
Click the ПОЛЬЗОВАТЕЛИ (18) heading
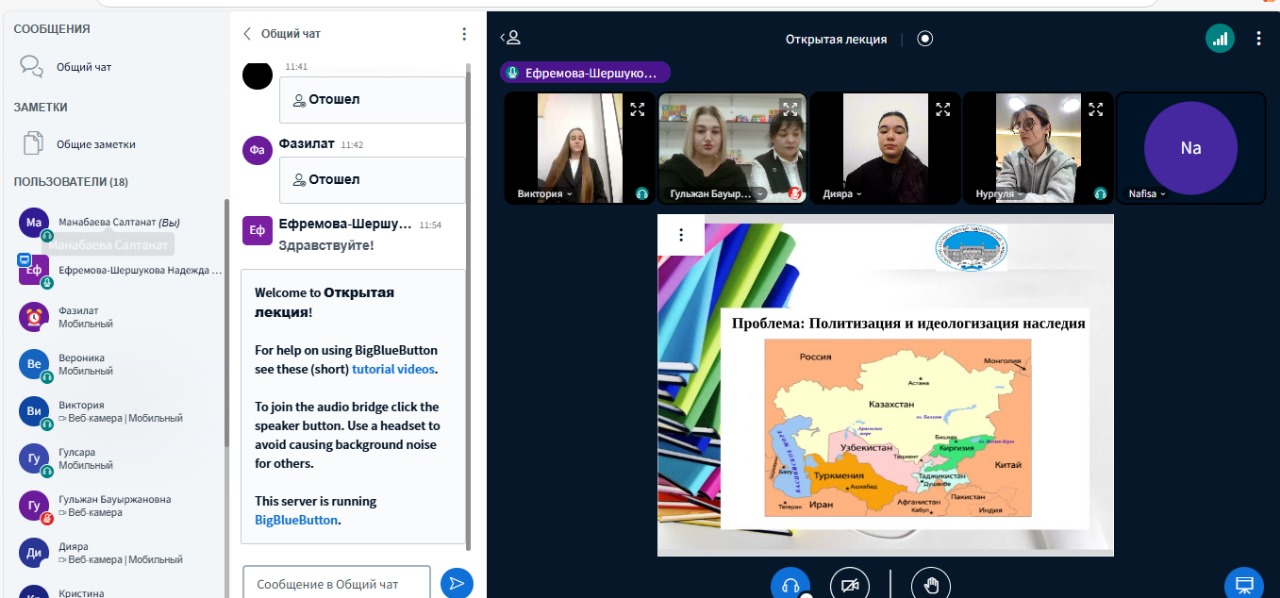[71, 182]
